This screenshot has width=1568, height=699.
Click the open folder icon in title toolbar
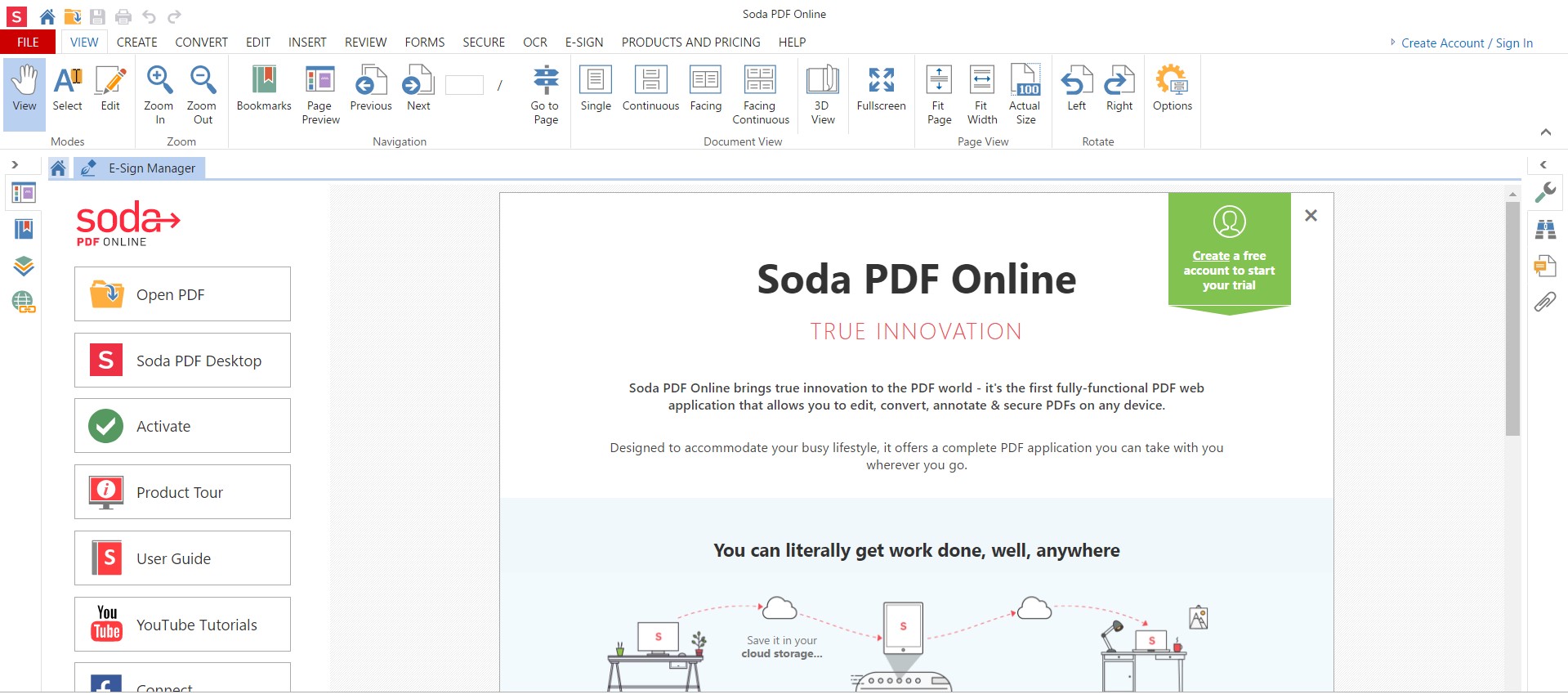tap(73, 16)
